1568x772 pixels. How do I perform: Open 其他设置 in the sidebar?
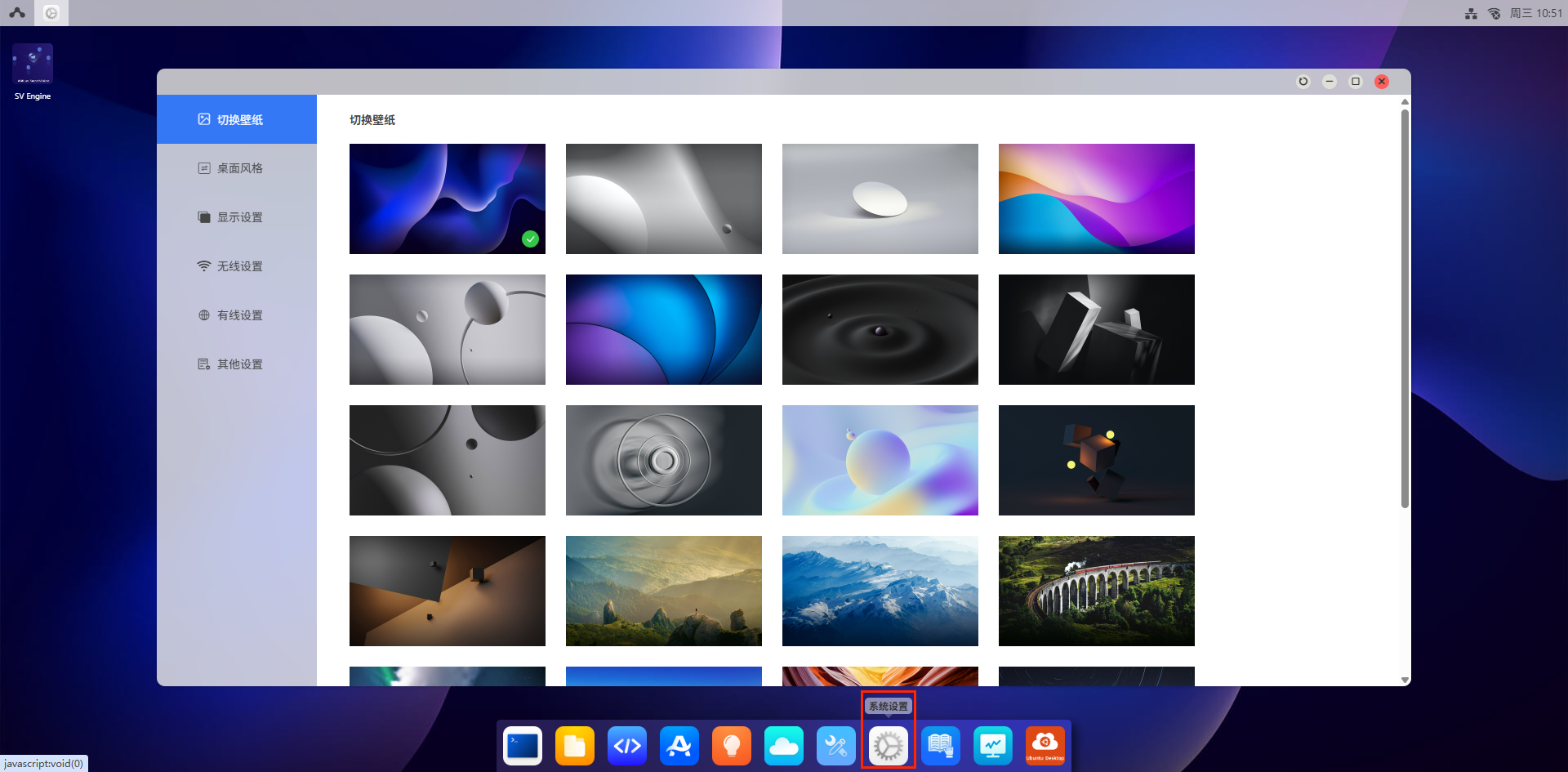tap(239, 364)
